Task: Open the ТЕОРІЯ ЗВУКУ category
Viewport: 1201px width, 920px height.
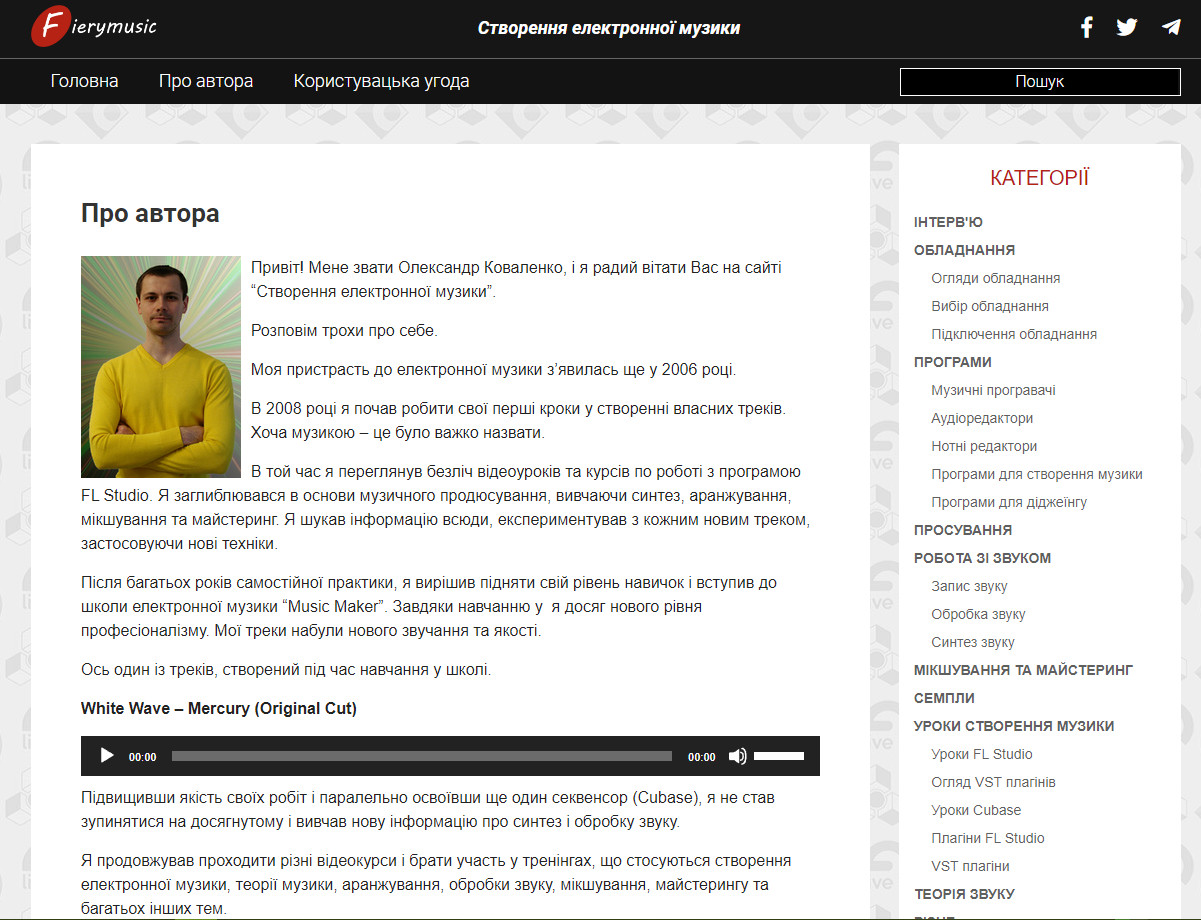Action: pos(964,894)
